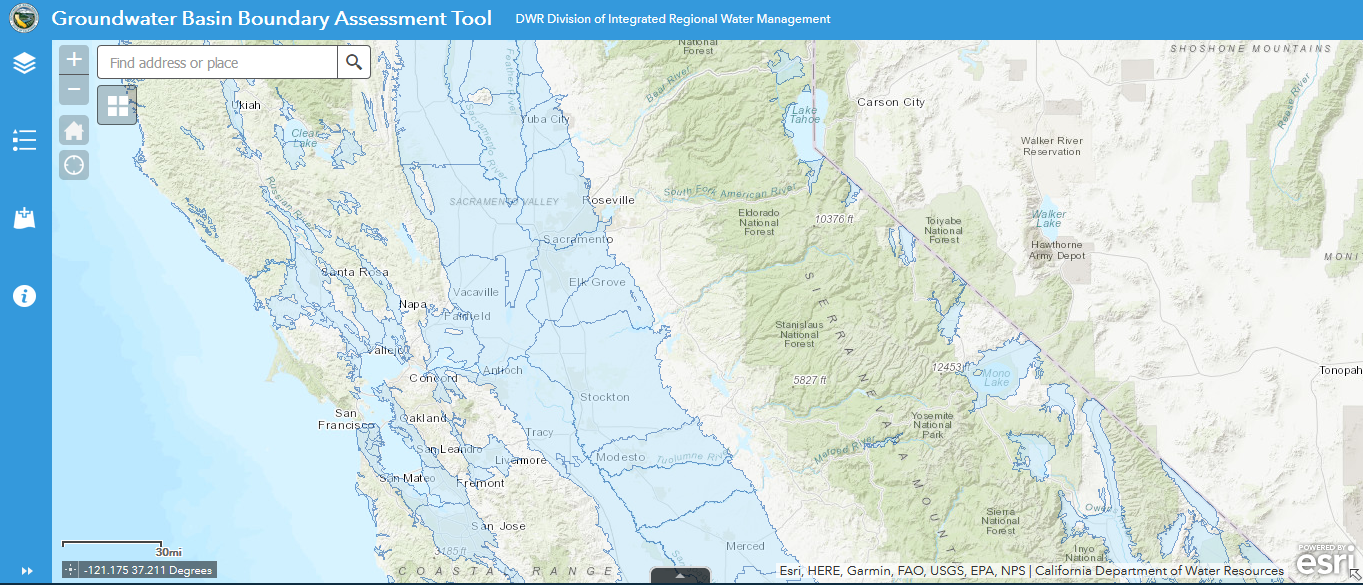Click the DWR seal logo

point(23,18)
